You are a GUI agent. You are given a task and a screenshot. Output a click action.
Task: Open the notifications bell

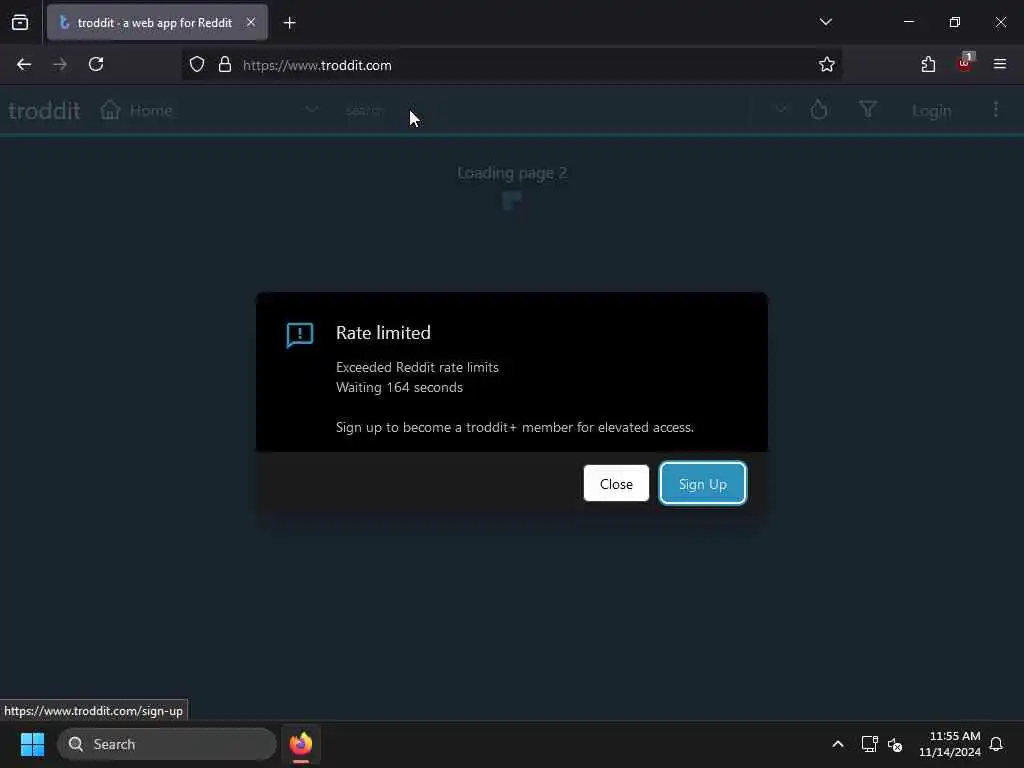click(996, 744)
